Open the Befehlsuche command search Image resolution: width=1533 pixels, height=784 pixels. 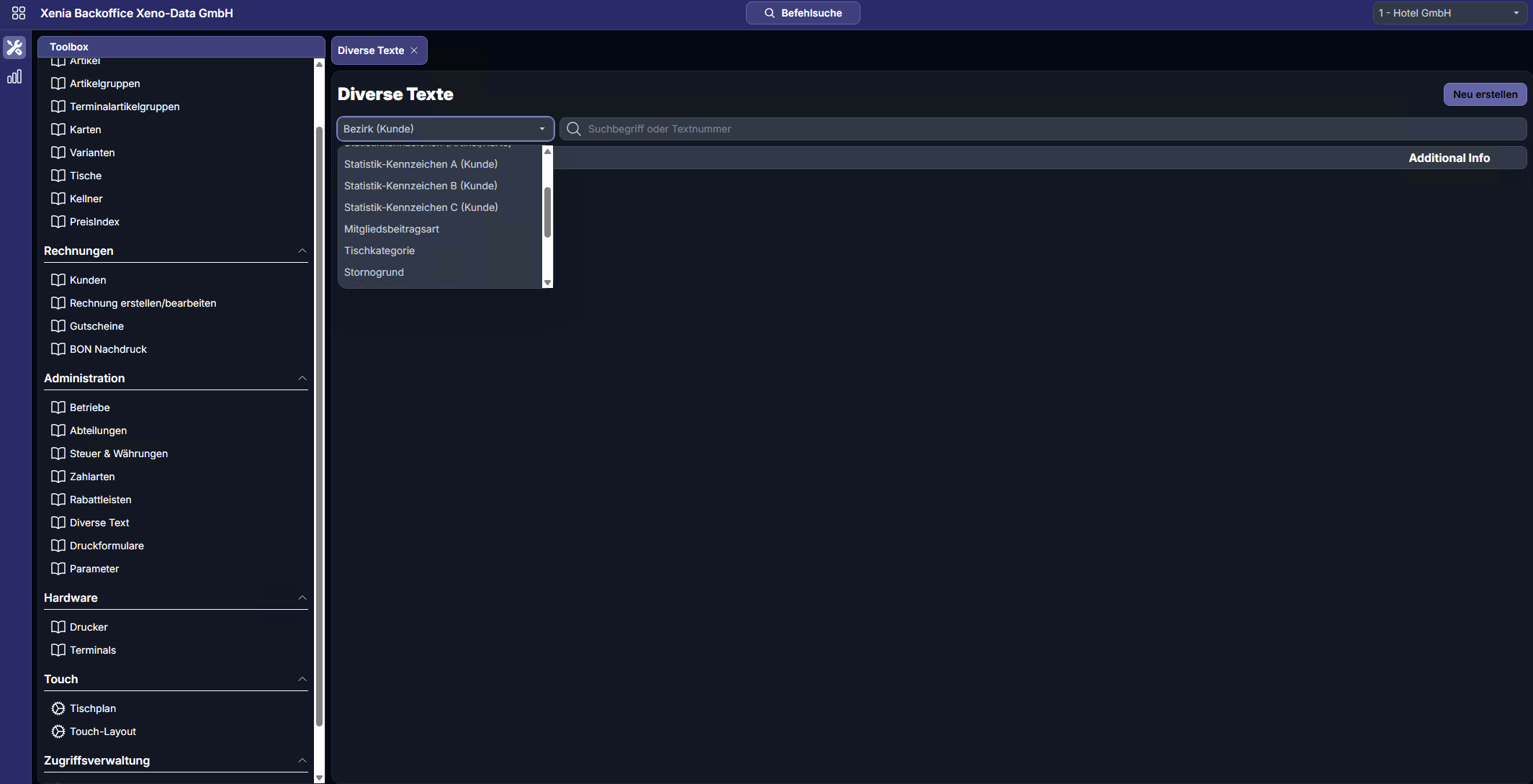pos(803,13)
